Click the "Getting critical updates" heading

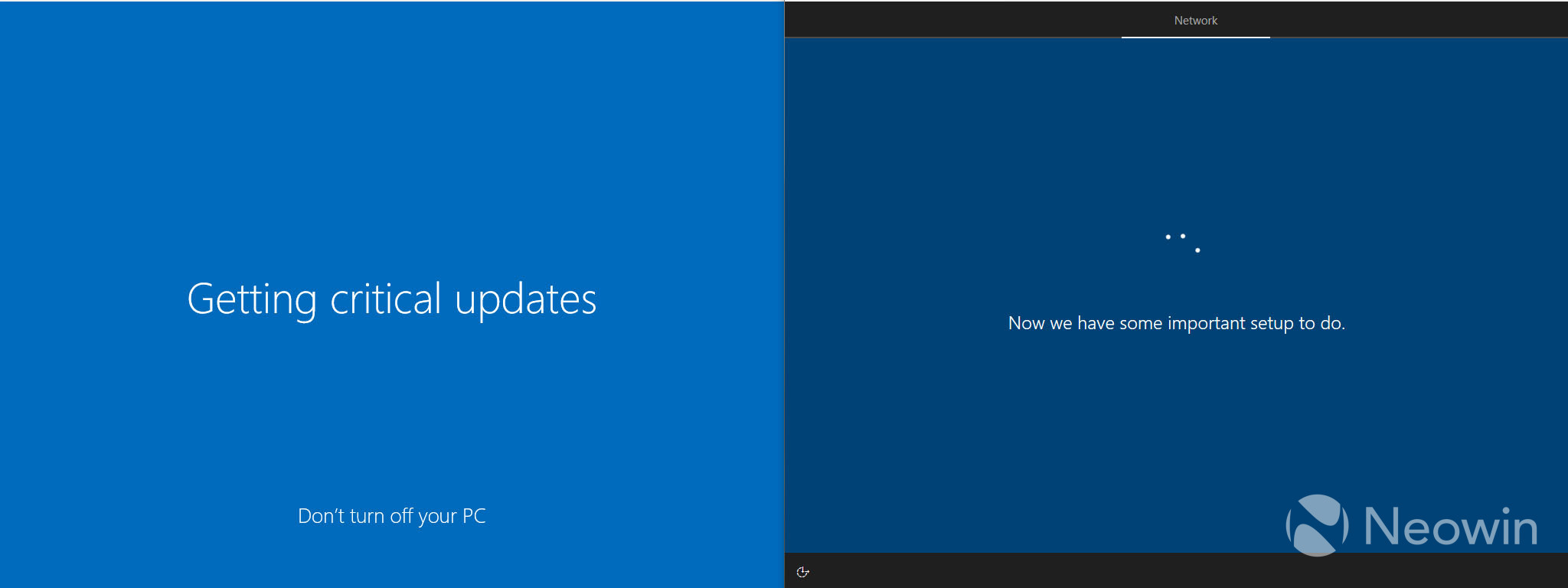point(391,299)
